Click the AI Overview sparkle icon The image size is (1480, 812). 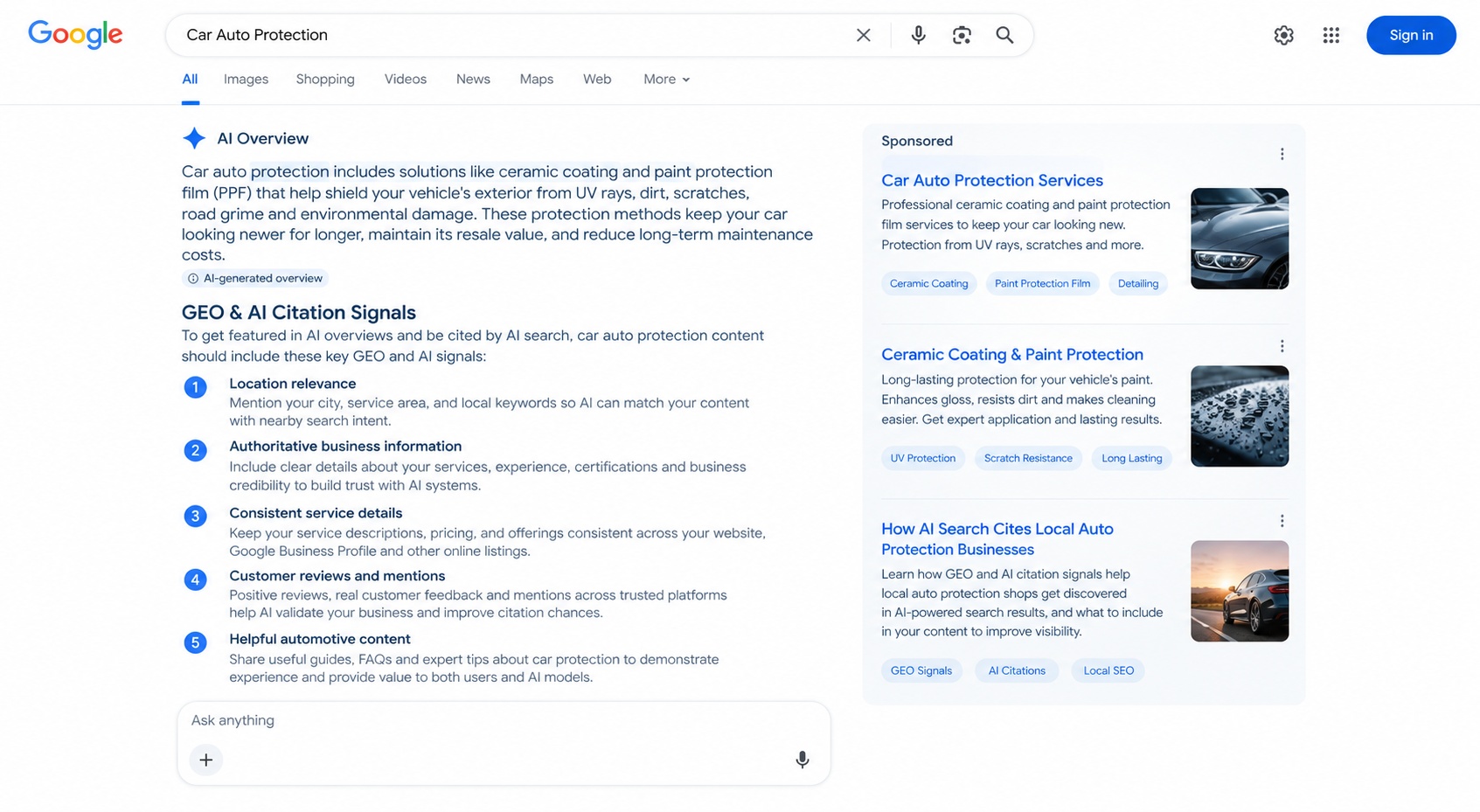tap(194, 138)
